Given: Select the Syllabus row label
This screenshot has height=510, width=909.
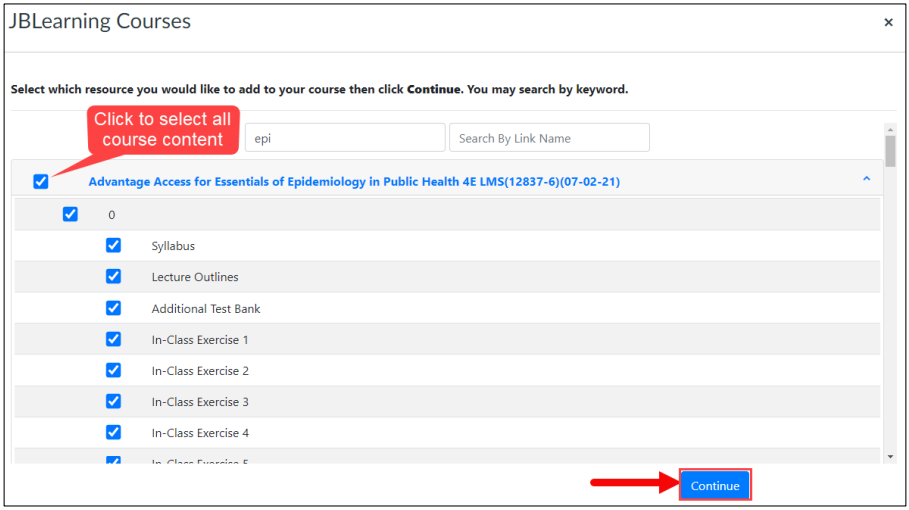Looking at the screenshot, I should tap(173, 246).
